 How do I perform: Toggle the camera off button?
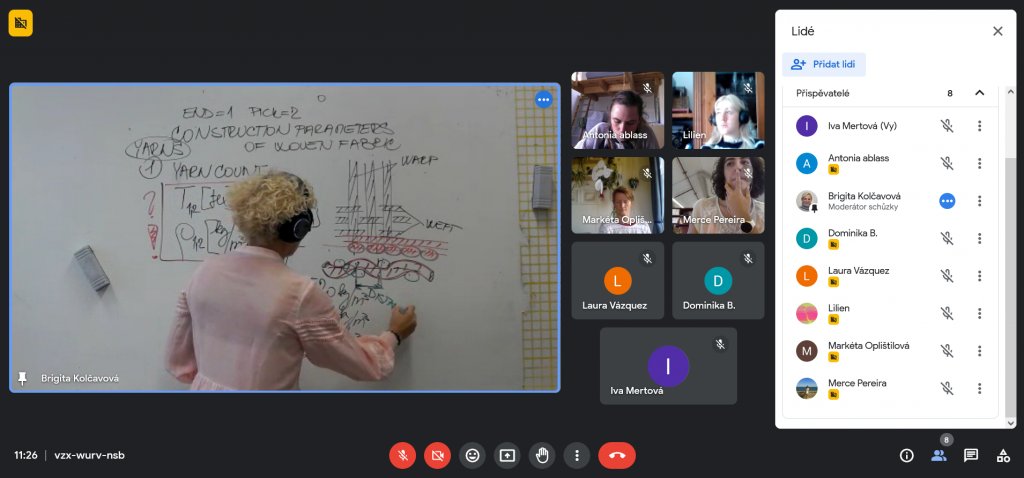[437, 455]
